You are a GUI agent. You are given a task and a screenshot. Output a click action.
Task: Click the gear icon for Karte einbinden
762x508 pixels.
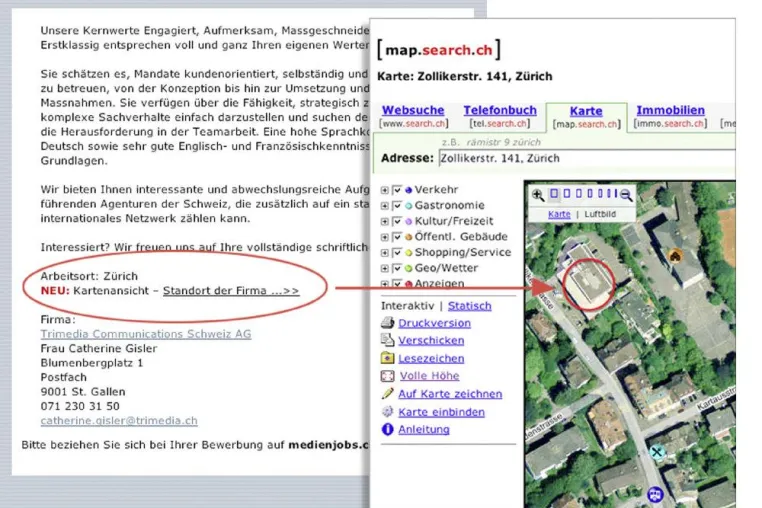pyautogui.click(x=387, y=411)
